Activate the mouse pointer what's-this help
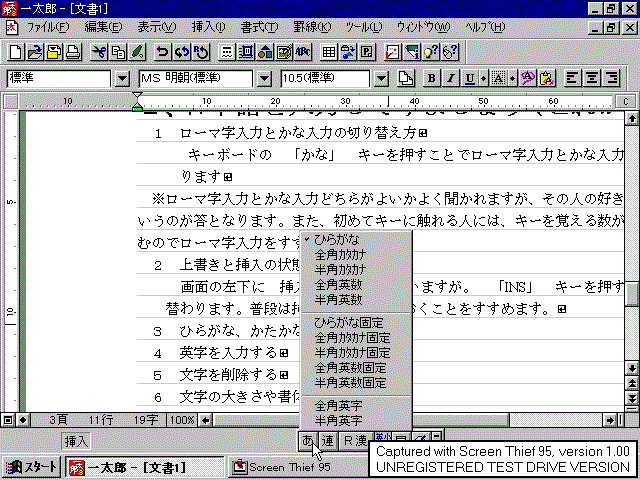The image size is (640, 480). point(450,52)
